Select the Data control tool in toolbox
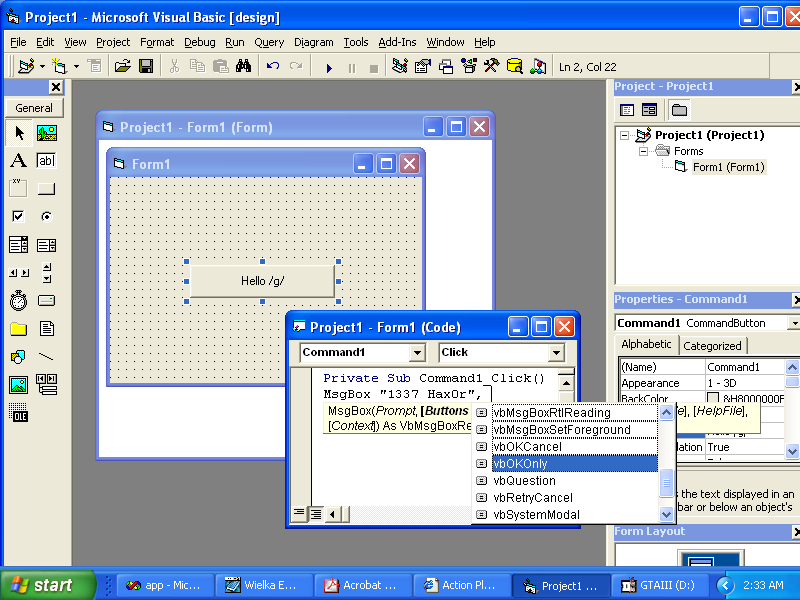 [x=46, y=385]
